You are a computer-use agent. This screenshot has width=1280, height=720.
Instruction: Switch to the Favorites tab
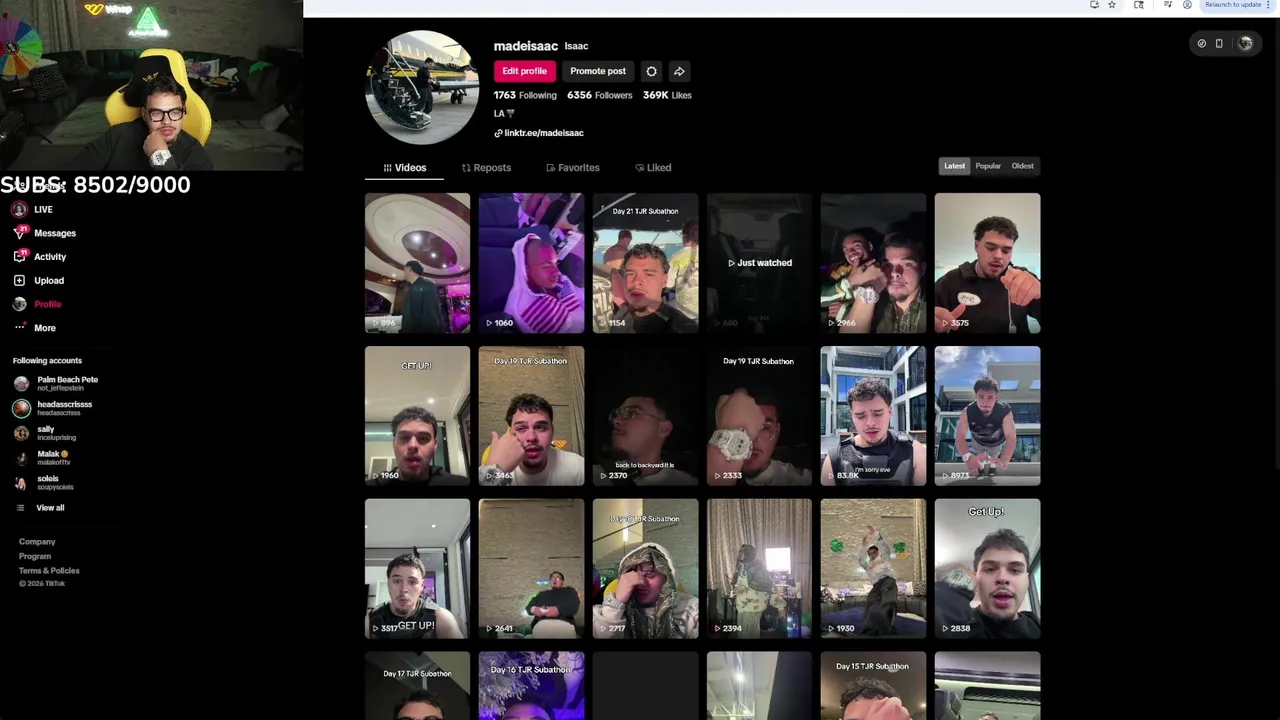coord(573,168)
